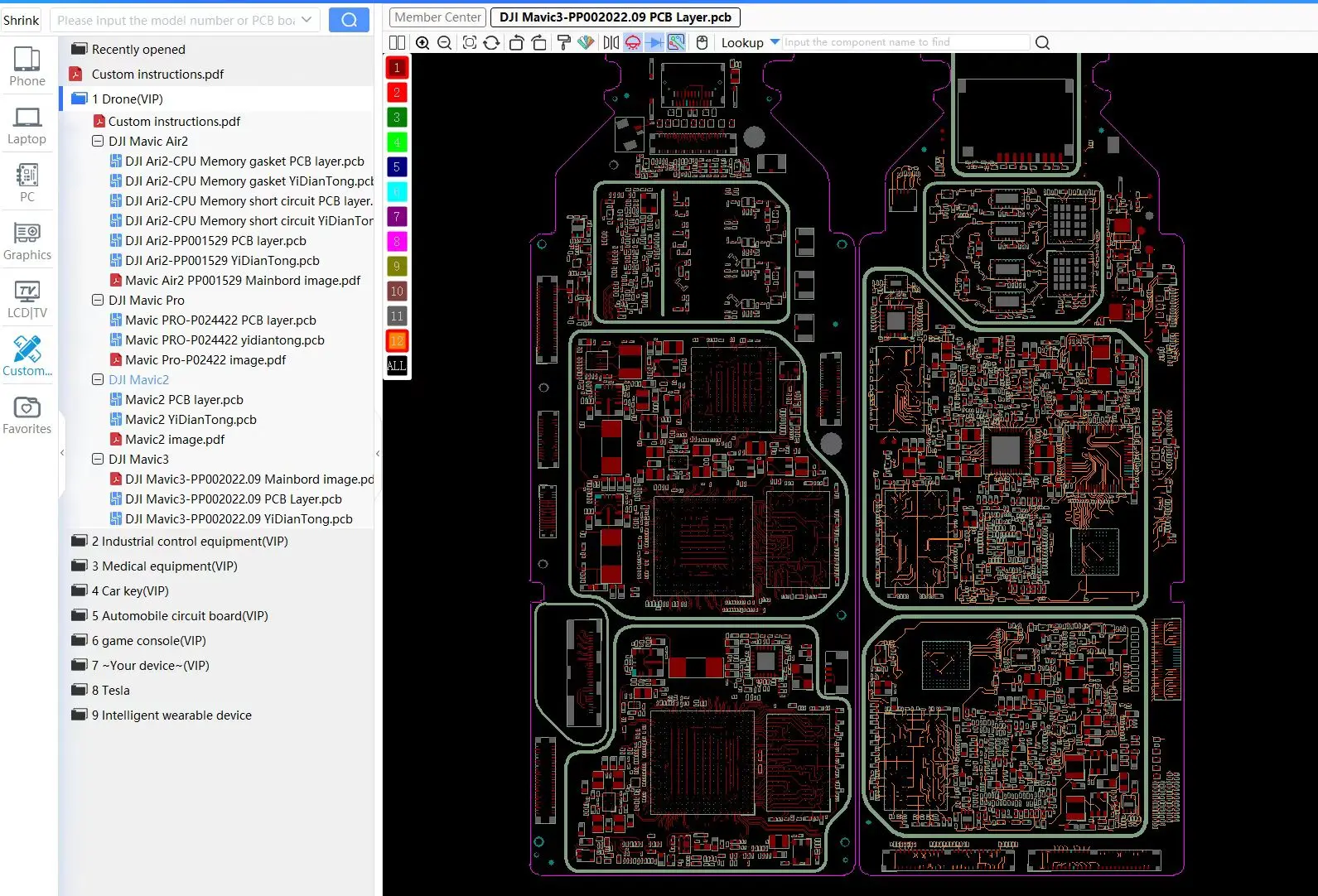Toggle layer 12 orange

397,340
